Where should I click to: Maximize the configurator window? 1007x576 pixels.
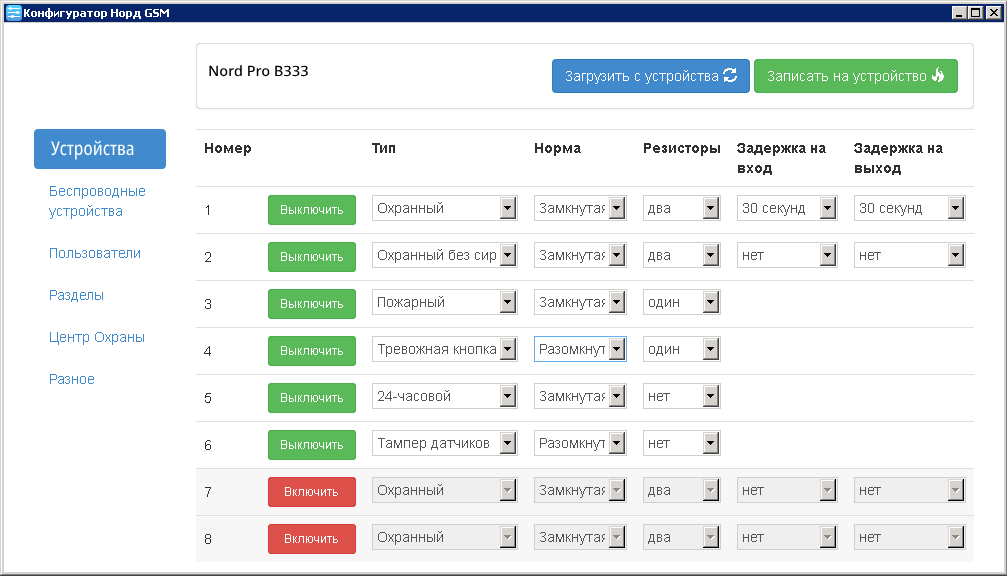point(975,13)
